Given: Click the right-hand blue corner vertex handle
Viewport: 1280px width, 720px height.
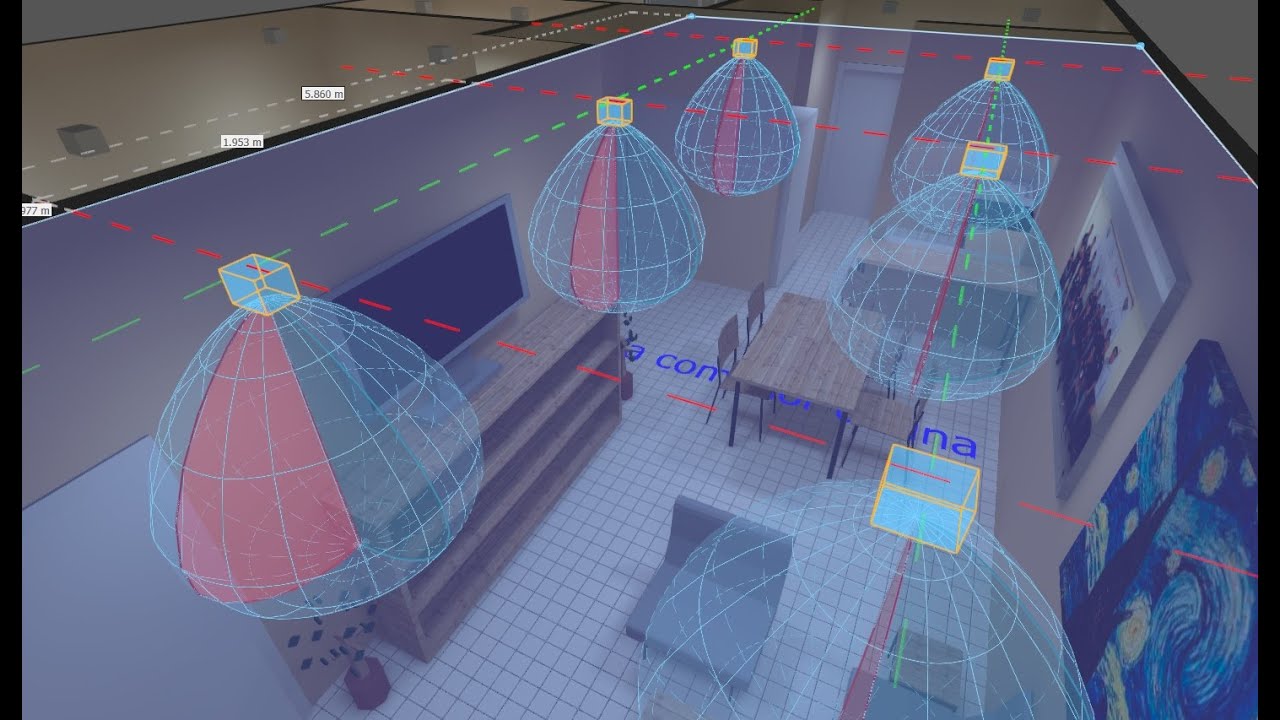Looking at the screenshot, I should (1140, 45).
